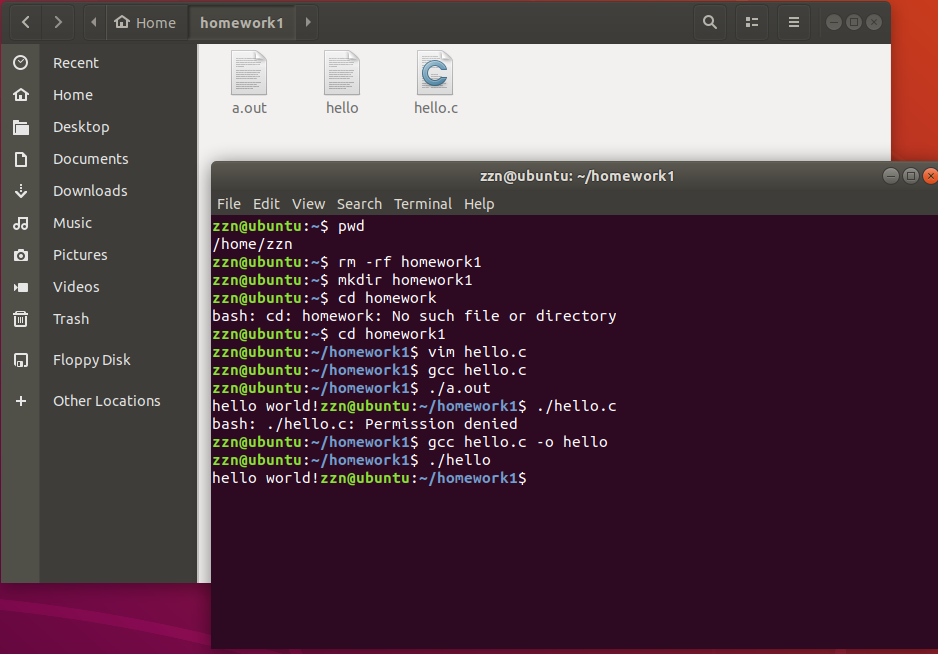Click the hello.c file name label
The height and width of the screenshot is (654, 938).
(x=436, y=108)
